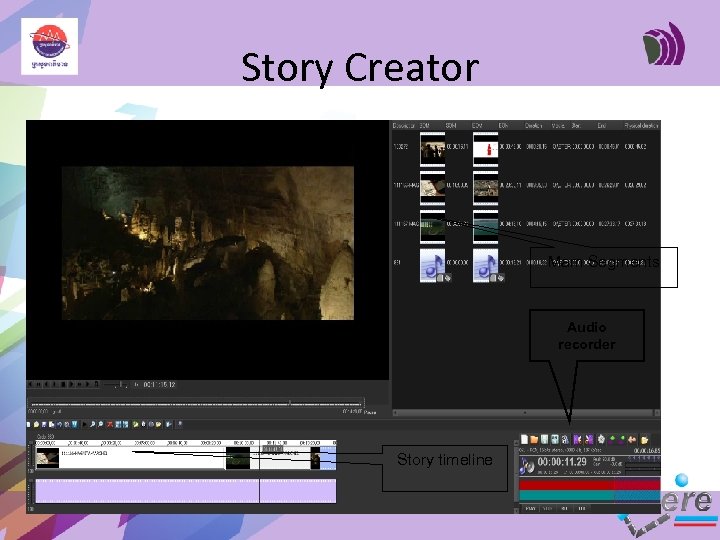Click the music note disc icon beside recorder timecode
Image resolution: width=720 pixels, height=540 pixels.
(527, 466)
